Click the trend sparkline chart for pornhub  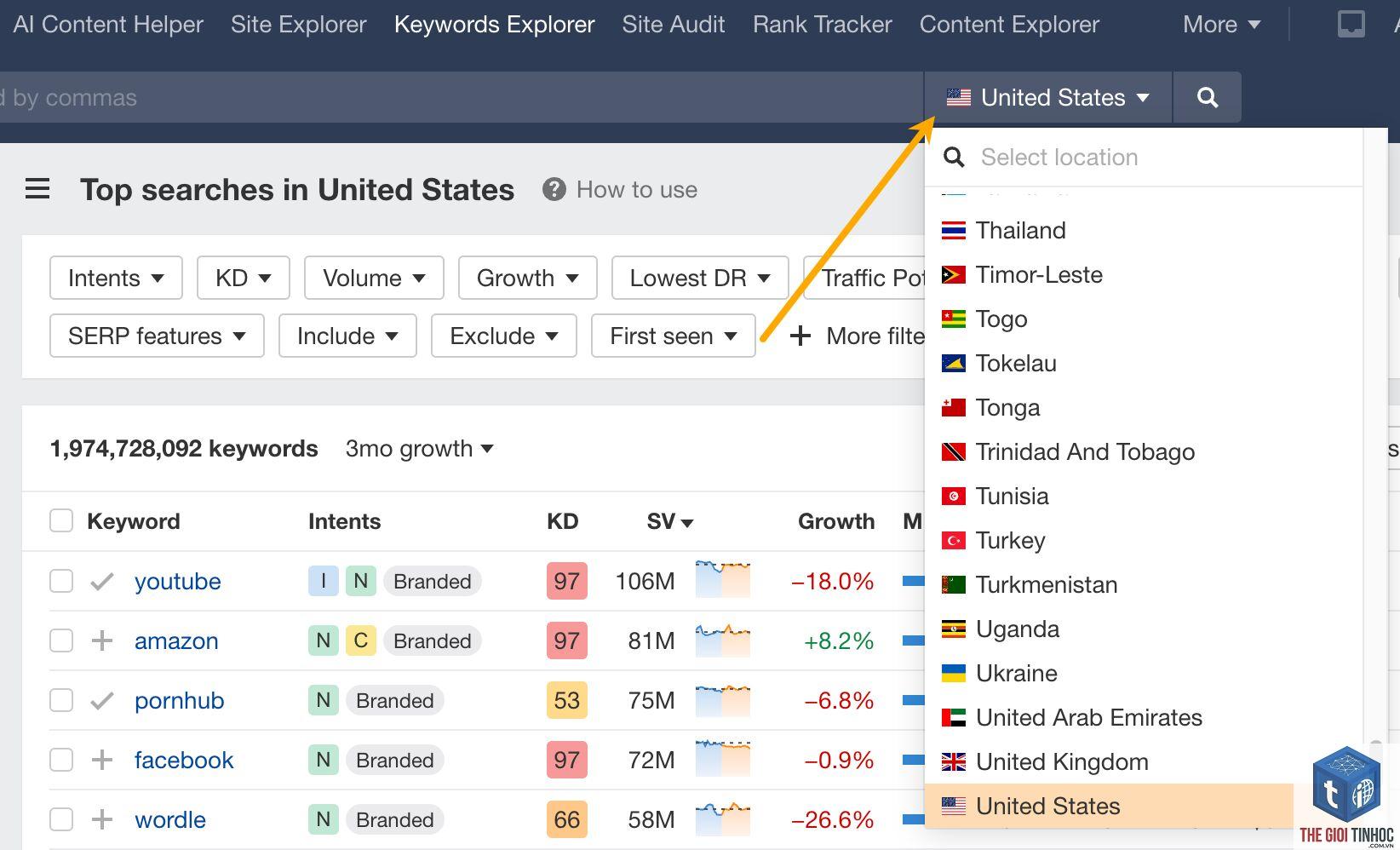[x=723, y=700]
